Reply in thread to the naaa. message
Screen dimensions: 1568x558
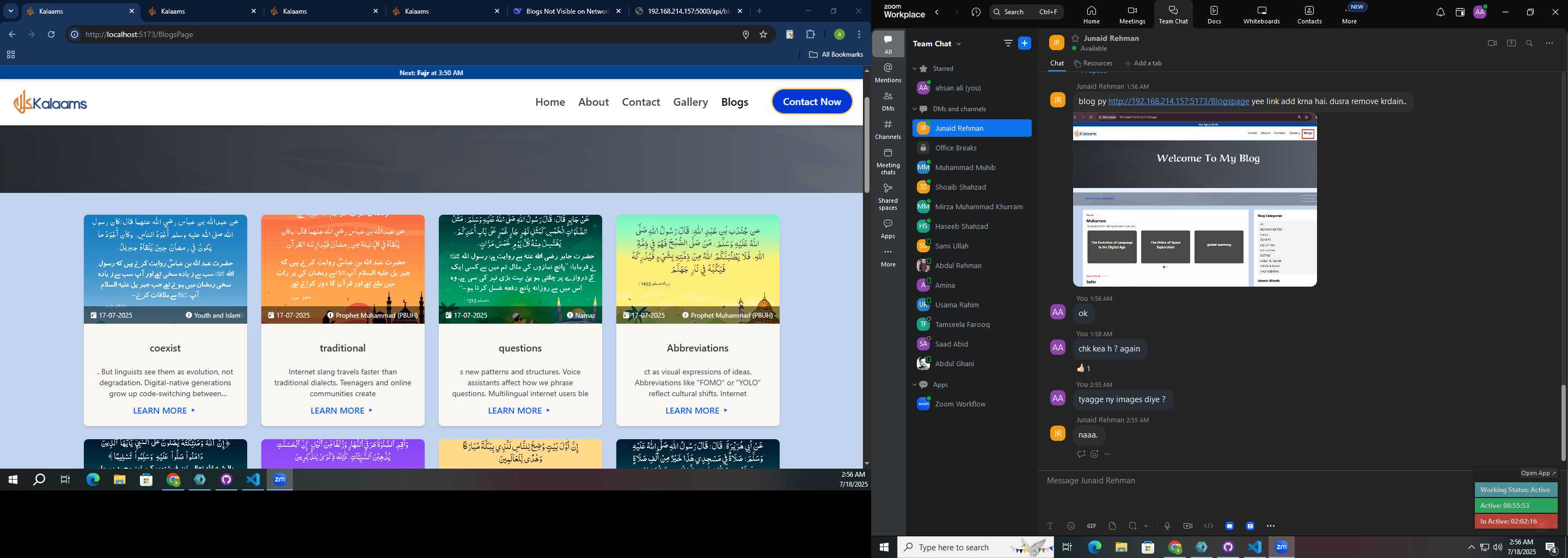click(1081, 454)
